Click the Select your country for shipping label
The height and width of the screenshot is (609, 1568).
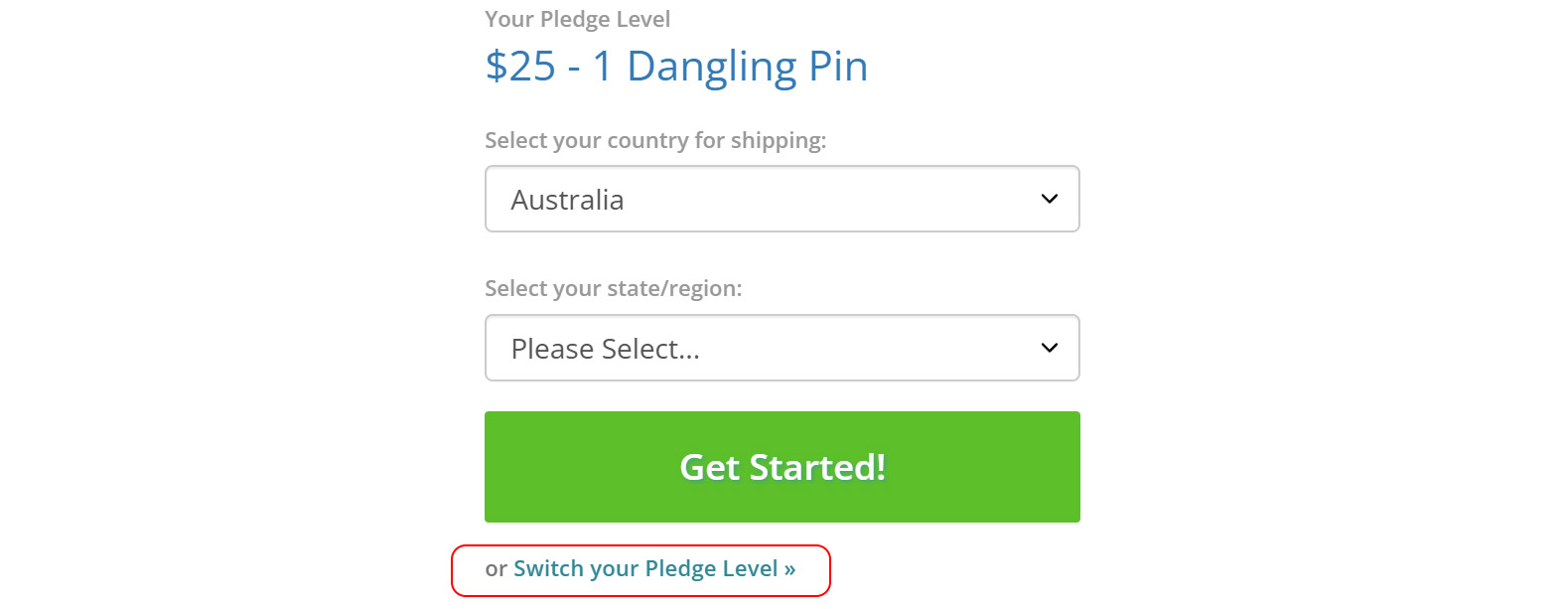pyautogui.click(x=654, y=141)
